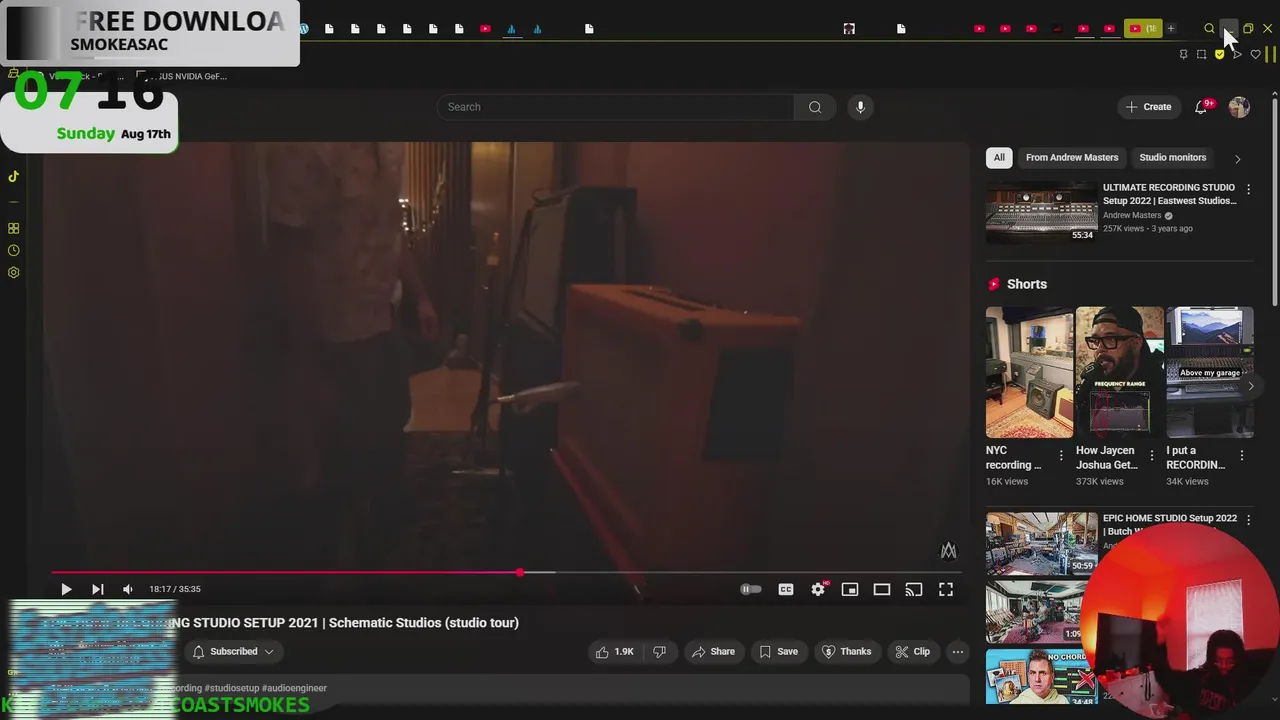1280x720 pixels.
Task: Click the progress bar scrubber dot
Action: coord(520,573)
